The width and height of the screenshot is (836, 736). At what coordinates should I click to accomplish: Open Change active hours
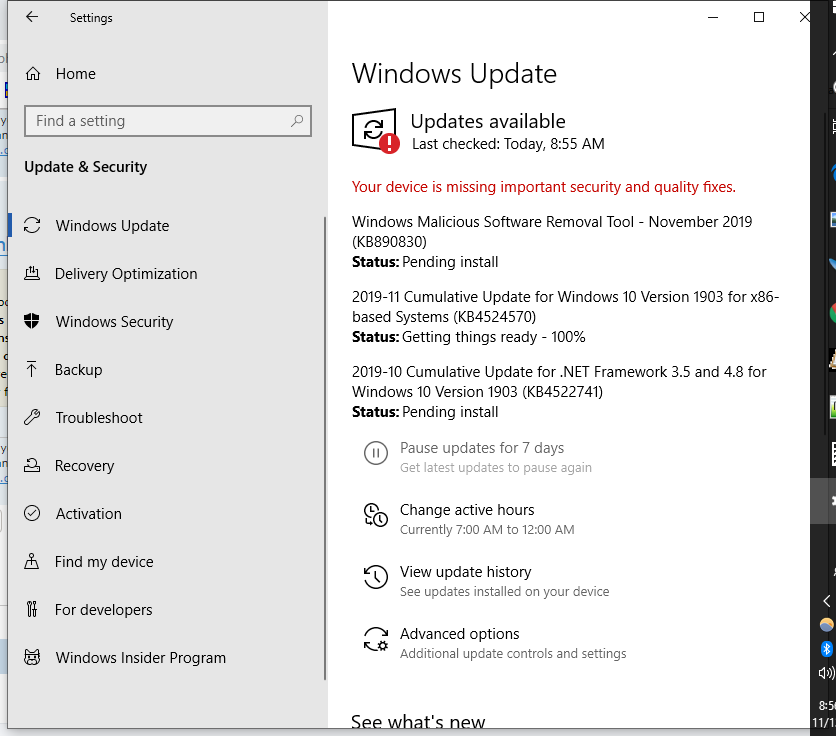point(467,510)
